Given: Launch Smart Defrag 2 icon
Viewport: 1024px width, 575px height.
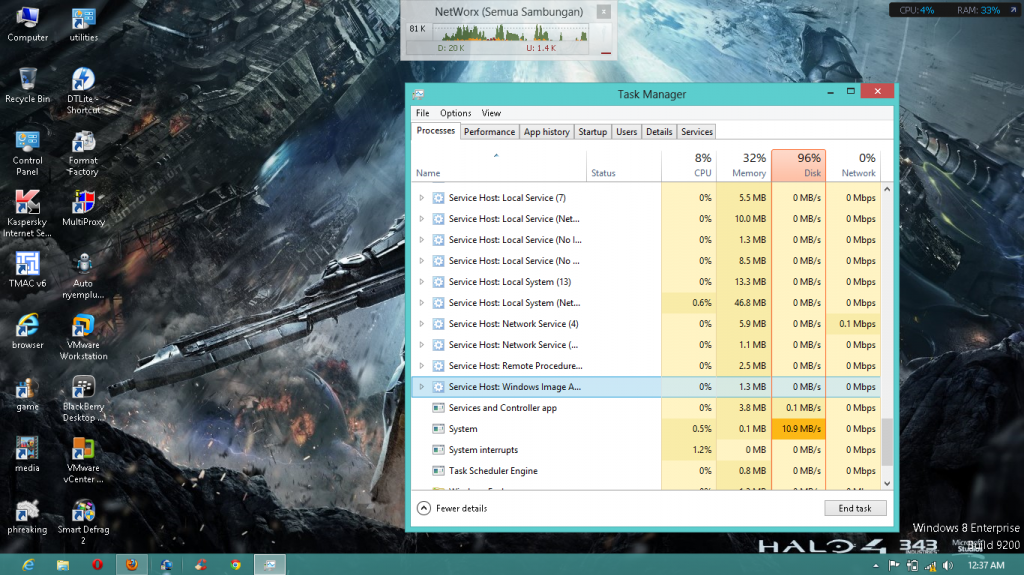Looking at the screenshot, I should click(84, 521).
